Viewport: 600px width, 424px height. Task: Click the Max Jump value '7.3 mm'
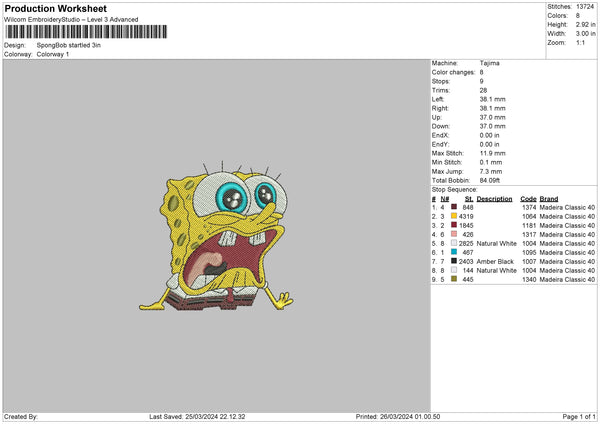[491, 171]
